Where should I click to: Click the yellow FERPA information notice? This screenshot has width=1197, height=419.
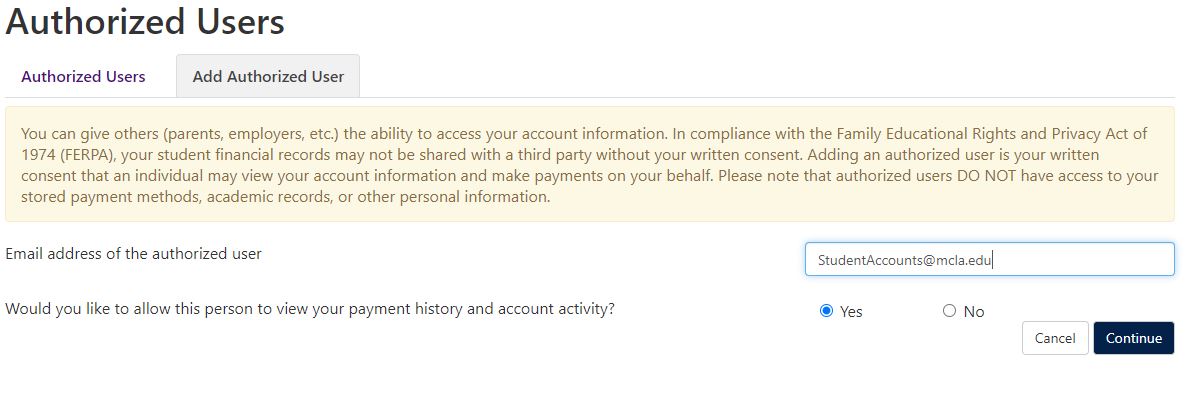point(589,164)
